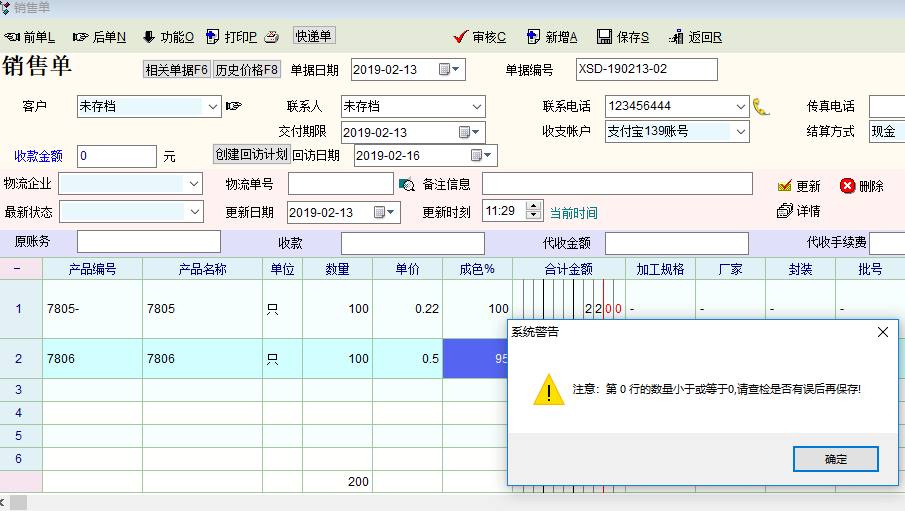This screenshot has height=511, width=905.
Task: Click the 打印P print icon
Action: click(x=213, y=37)
